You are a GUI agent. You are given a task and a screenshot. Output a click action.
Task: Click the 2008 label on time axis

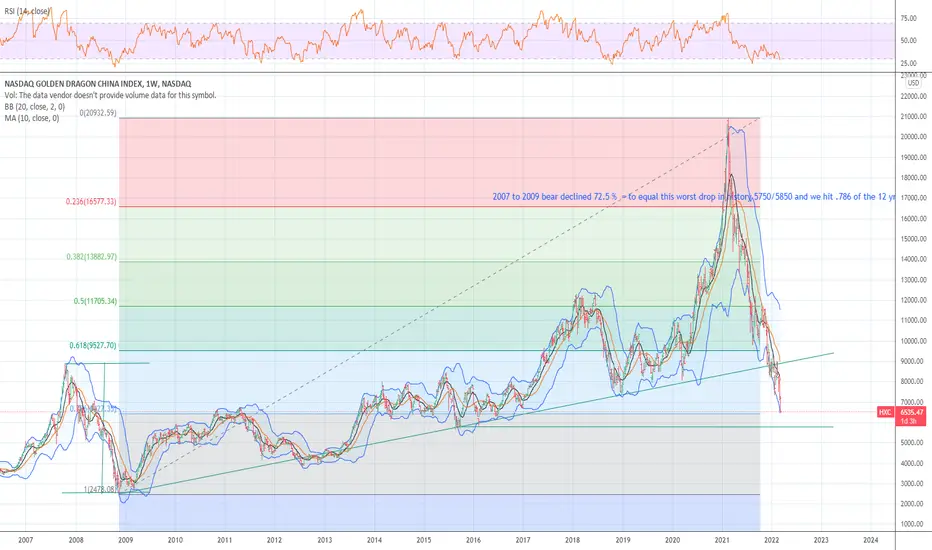(75, 540)
